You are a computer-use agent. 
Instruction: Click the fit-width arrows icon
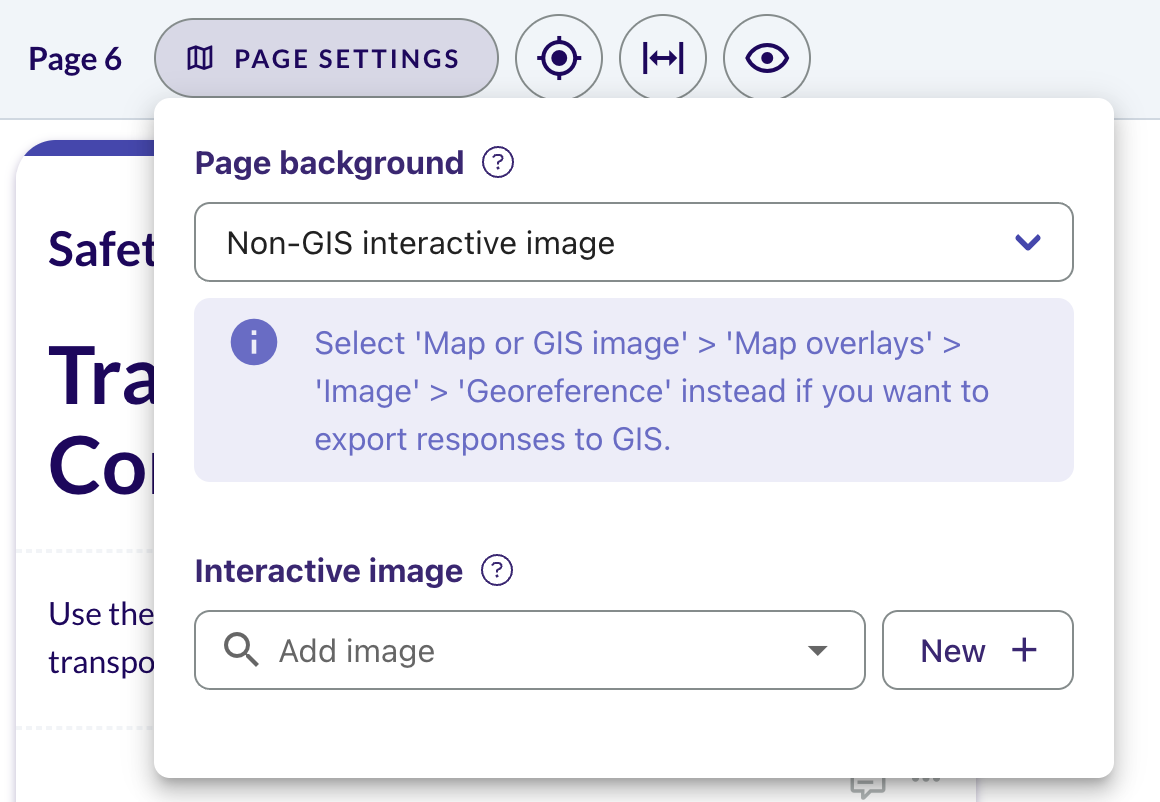coord(663,58)
